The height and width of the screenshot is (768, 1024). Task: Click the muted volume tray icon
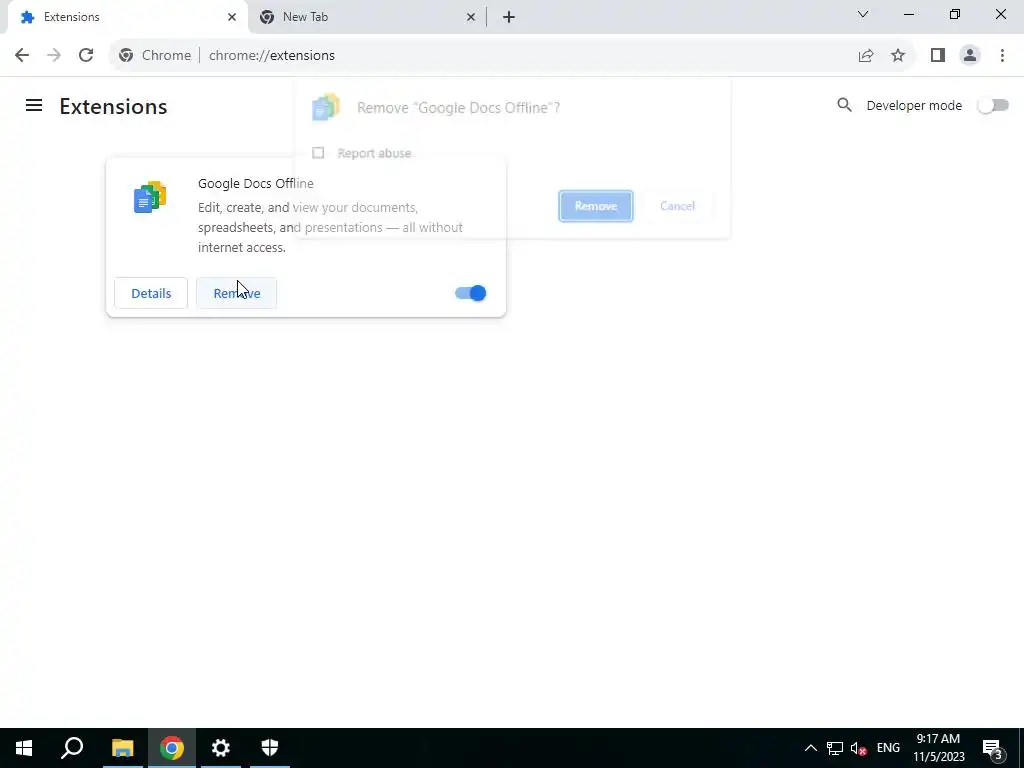pyautogui.click(x=858, y=748)
